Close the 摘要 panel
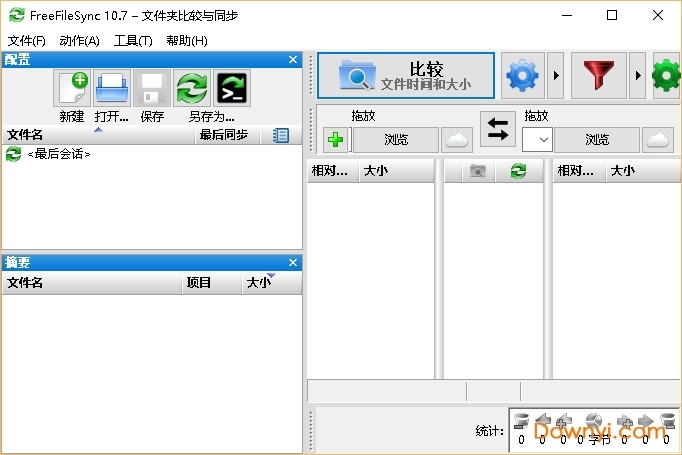Viewport: 682px width, 455px height. 293,263
